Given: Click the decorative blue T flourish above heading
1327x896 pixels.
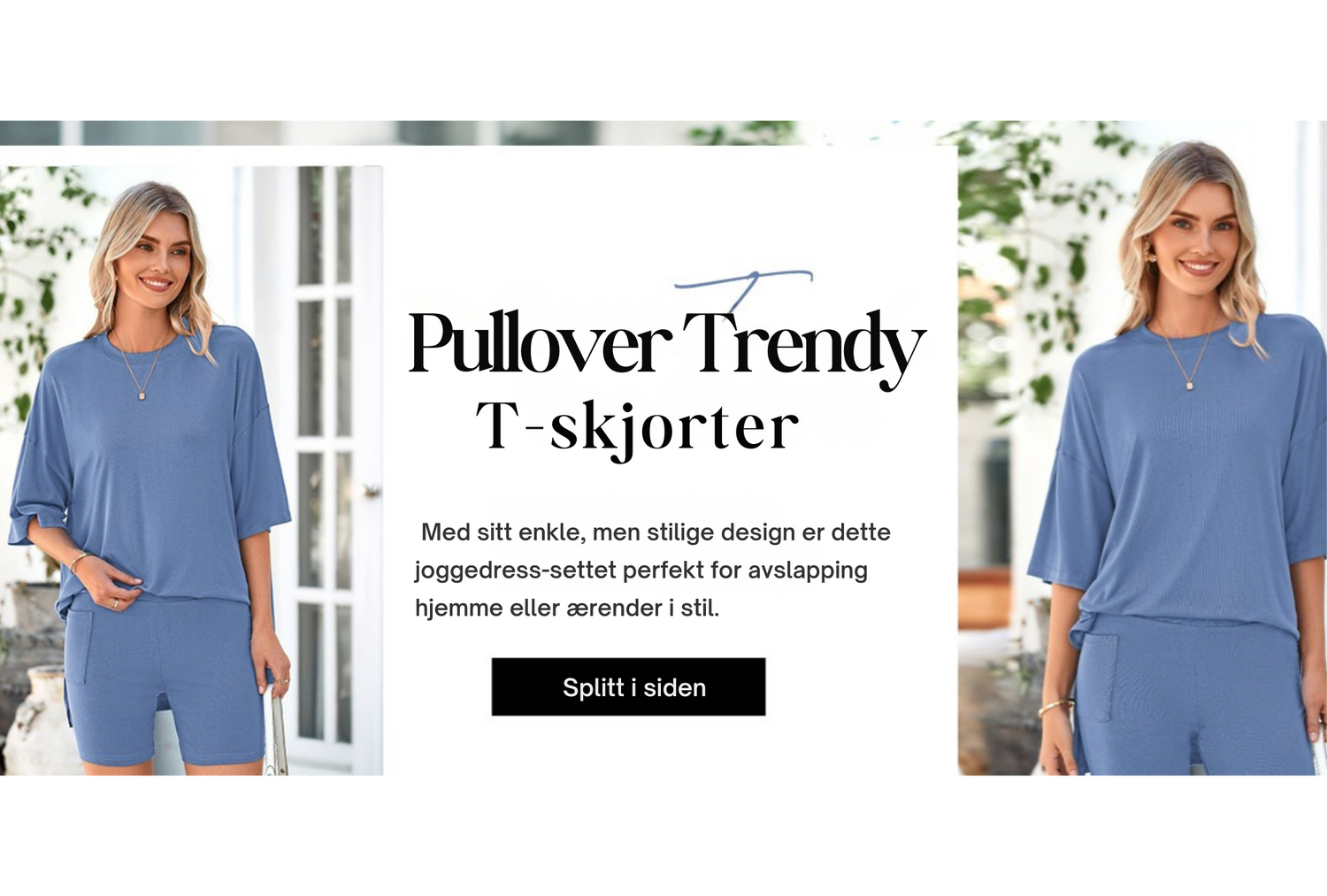Looking at the screenshot, I should click(x=743, y=288).
